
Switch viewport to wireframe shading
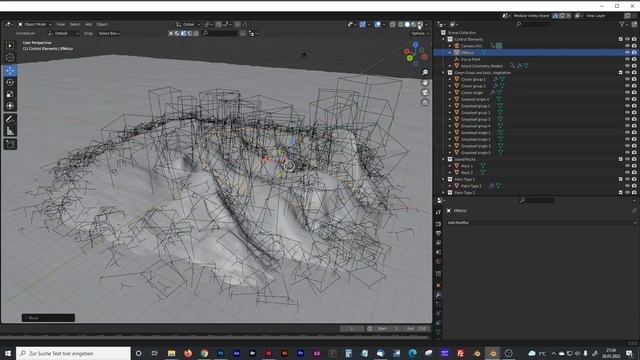coord(400,24)
